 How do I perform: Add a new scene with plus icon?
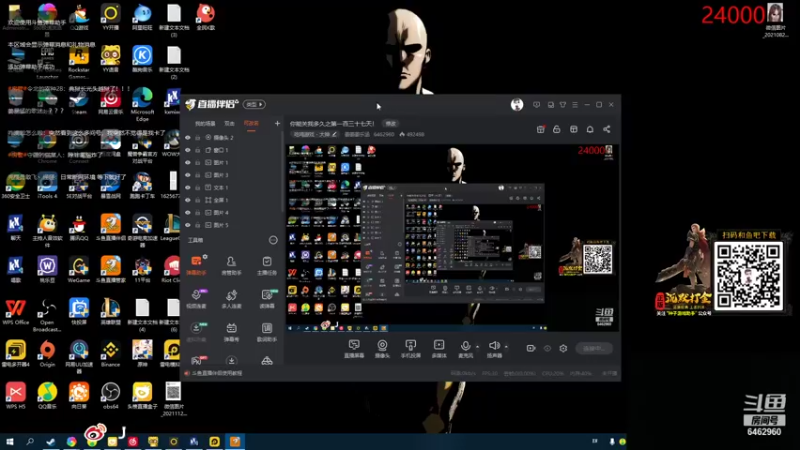coord(277,123)
